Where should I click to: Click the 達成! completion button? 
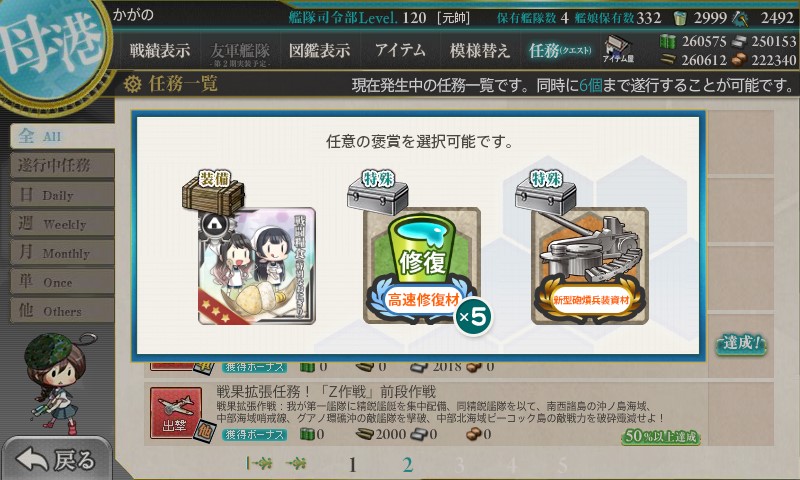[741, 344]
